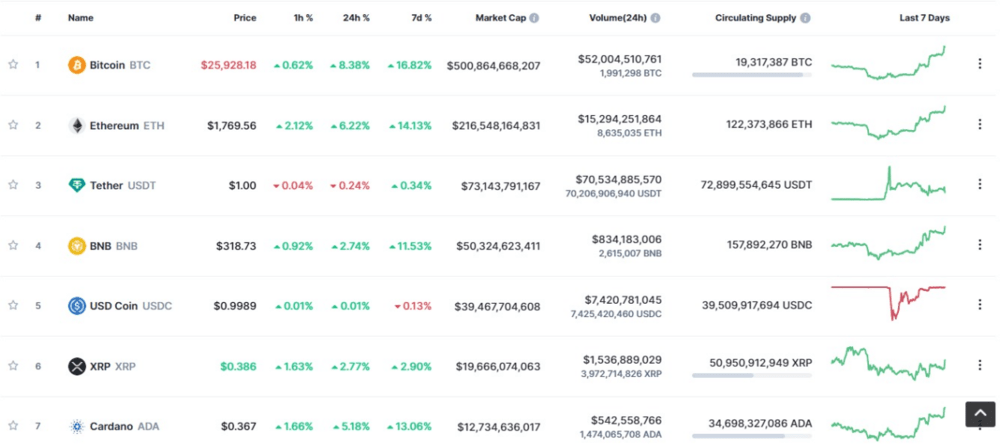Click Ethereum volume 8,635,035 ETH

[x=631, y=133]
